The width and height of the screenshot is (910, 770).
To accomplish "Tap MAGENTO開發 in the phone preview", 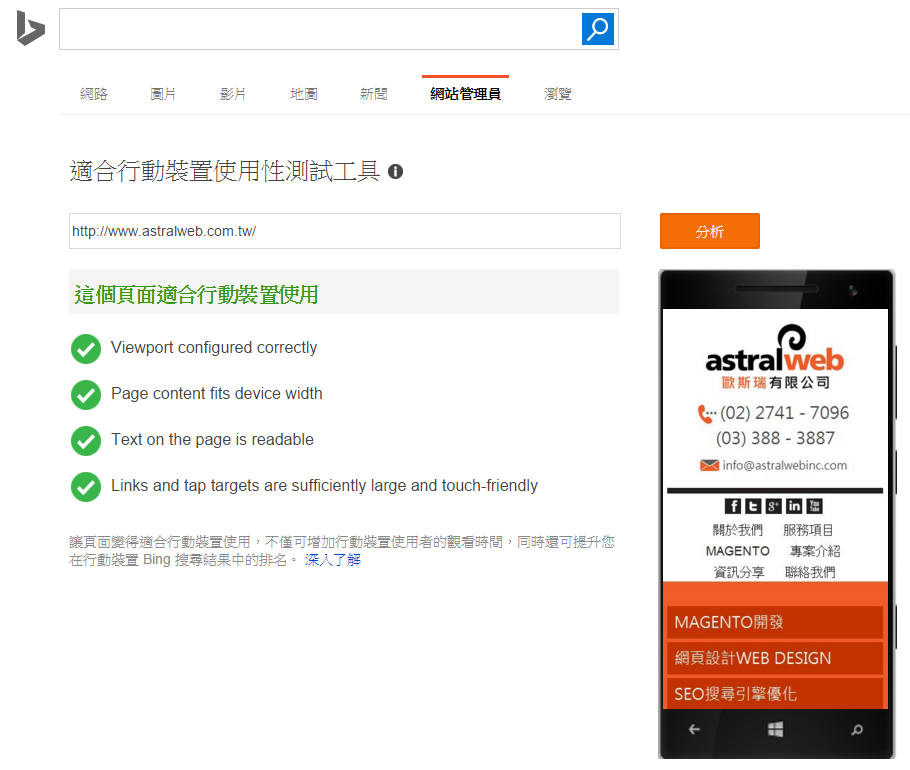I will [775, 622].
